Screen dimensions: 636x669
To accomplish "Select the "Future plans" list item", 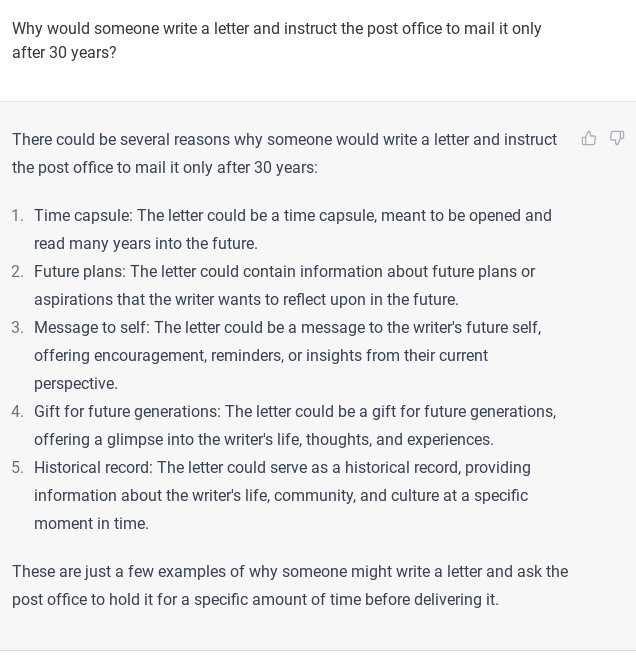I will [284, 272].
